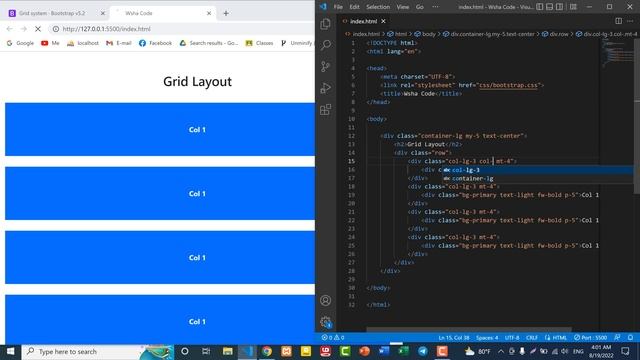Open notifications bell in VS Code status bar
640x360 pixels.
coord(631,338)
